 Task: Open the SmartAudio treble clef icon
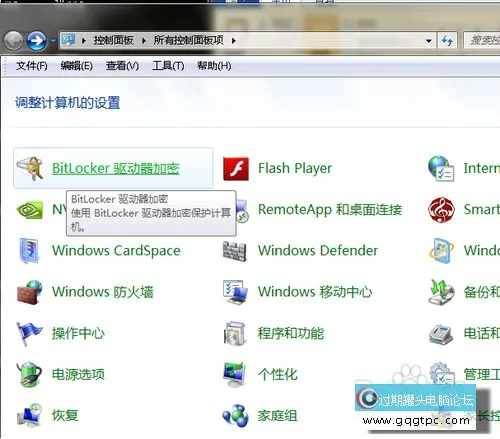(441, 210)
